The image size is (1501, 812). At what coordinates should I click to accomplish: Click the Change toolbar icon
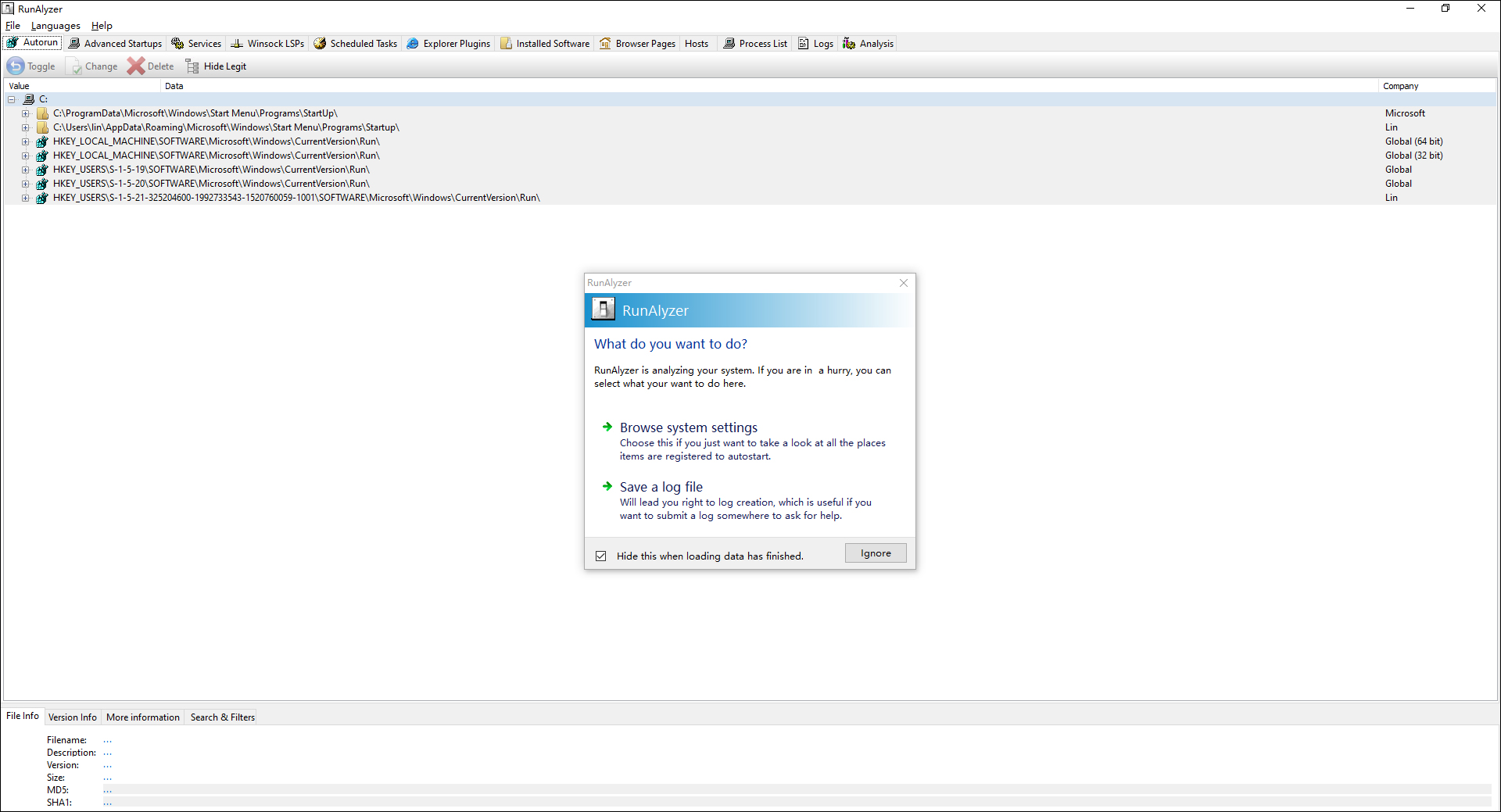(x=74, y=66)
